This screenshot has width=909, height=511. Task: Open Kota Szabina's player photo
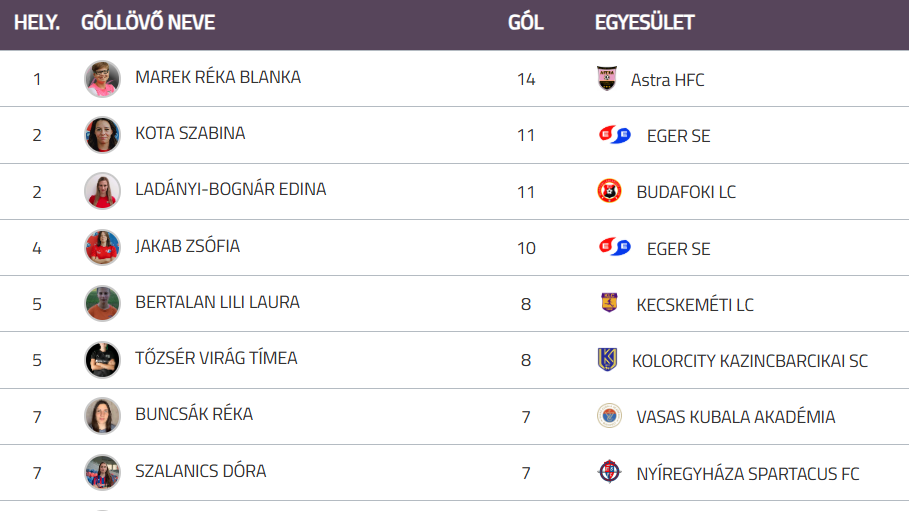(x=102, y=135)
